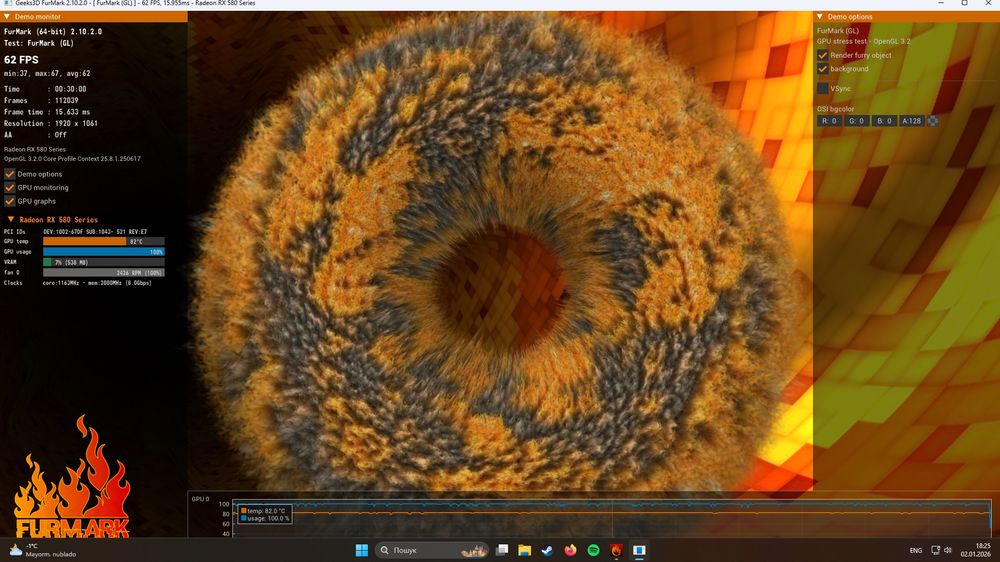Open the OSI bgcolor color swatch
Screen dimensions: 1000x562
coord(932,121)
